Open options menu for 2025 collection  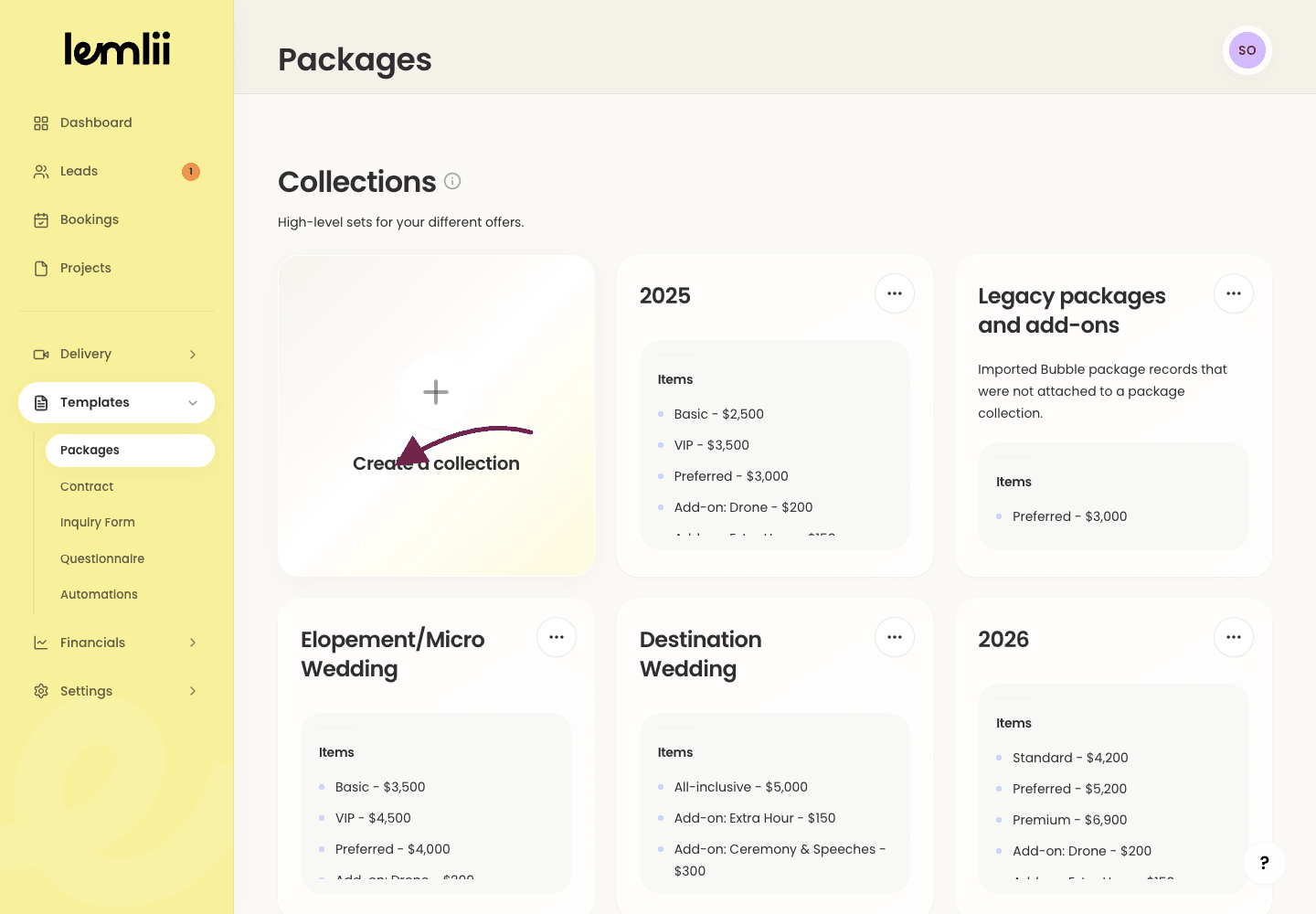[895, 293]
